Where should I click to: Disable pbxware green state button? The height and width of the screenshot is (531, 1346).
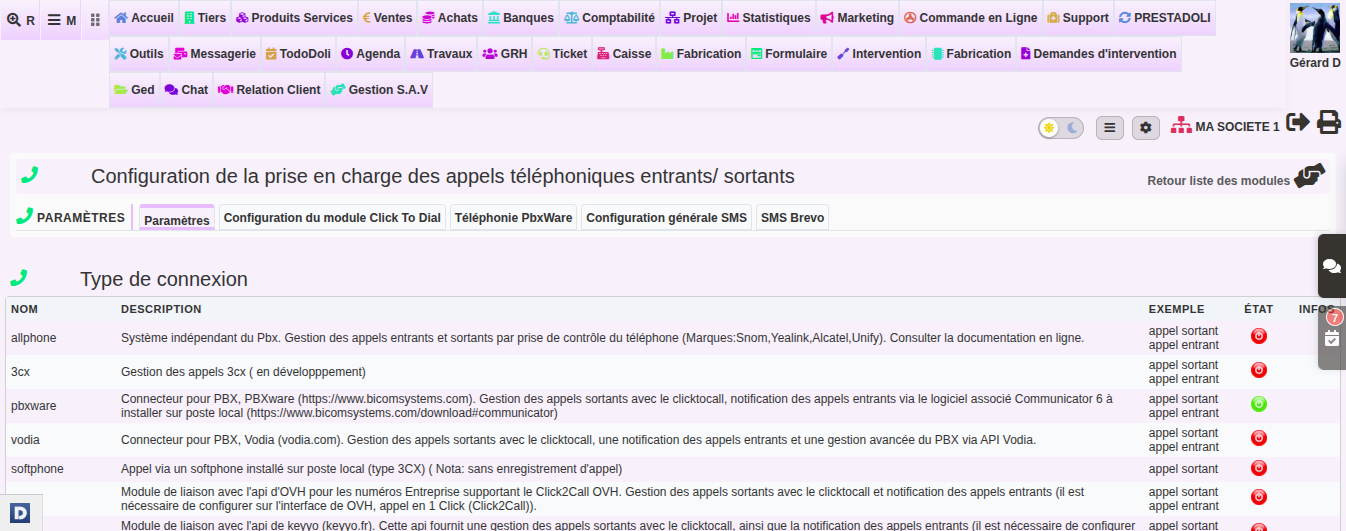pyautogui.click(x=1259, y=404)
